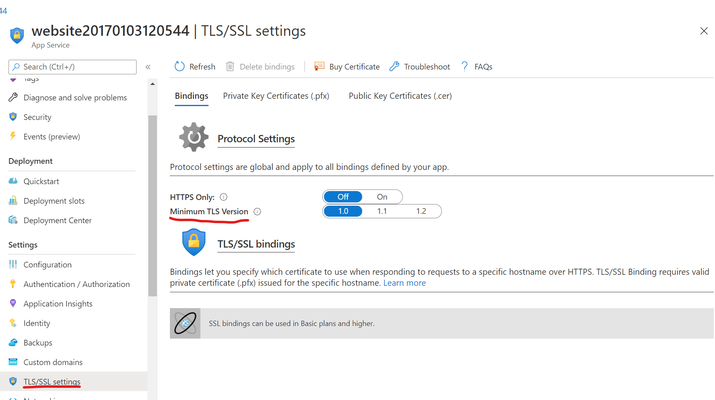715x400 pixels.
Task: Switch to Public Key Certificates (.cer) tab
Action: (x=400, y=96)
